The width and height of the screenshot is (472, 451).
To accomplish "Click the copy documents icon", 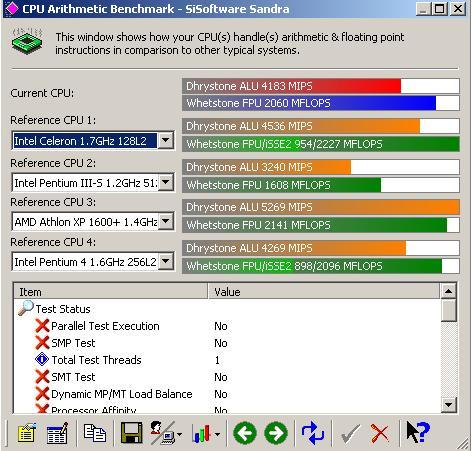I will click(x=95, y=433).
